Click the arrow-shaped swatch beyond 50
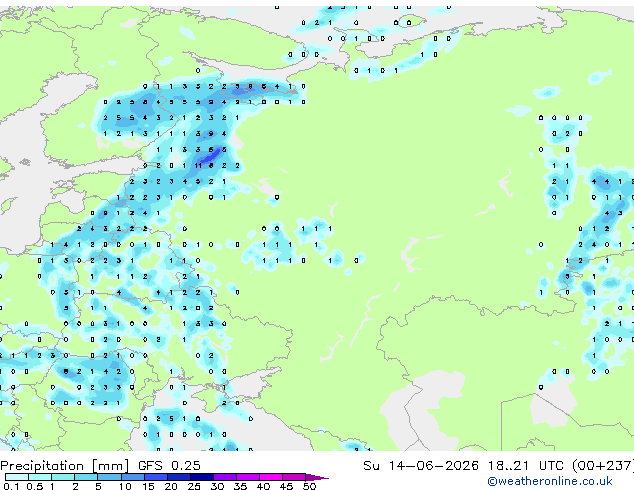The height and width of the screenshot is (490, 634). tap(317, 477)
